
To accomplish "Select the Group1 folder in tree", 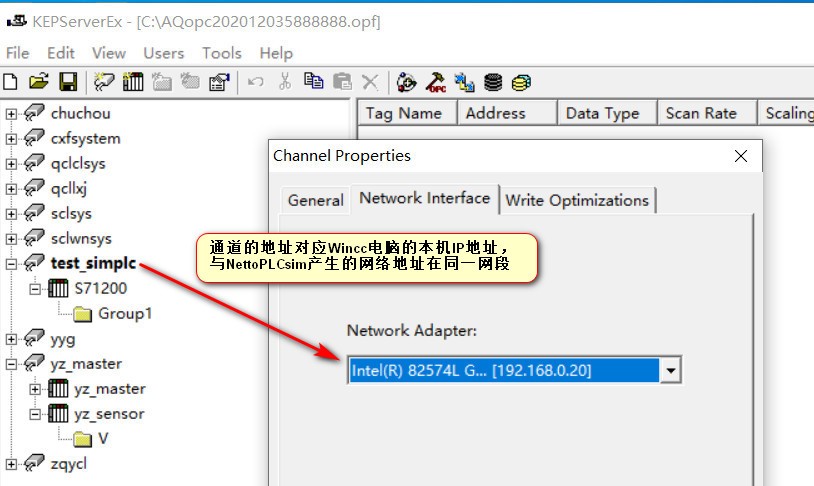I will click(x=124, y=314).
